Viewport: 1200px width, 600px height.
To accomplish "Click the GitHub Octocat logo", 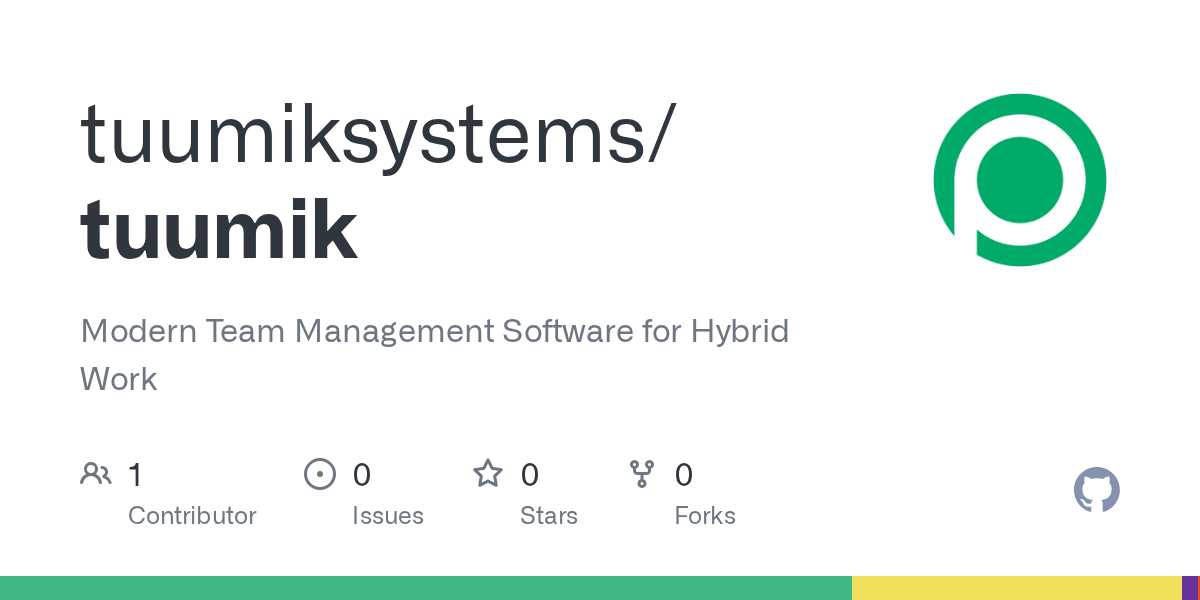I will [x=1096, y=491].
